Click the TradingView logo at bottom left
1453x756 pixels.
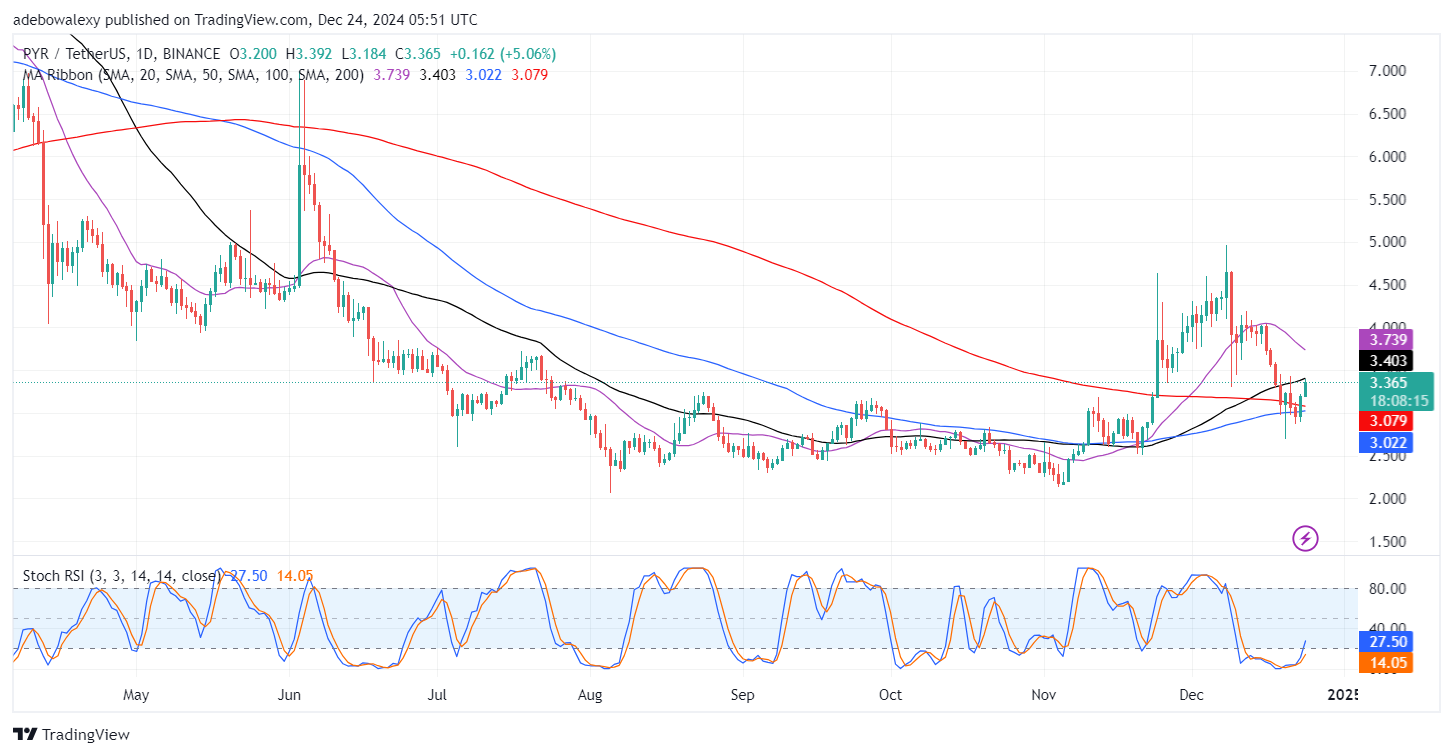tap(71, 734)
